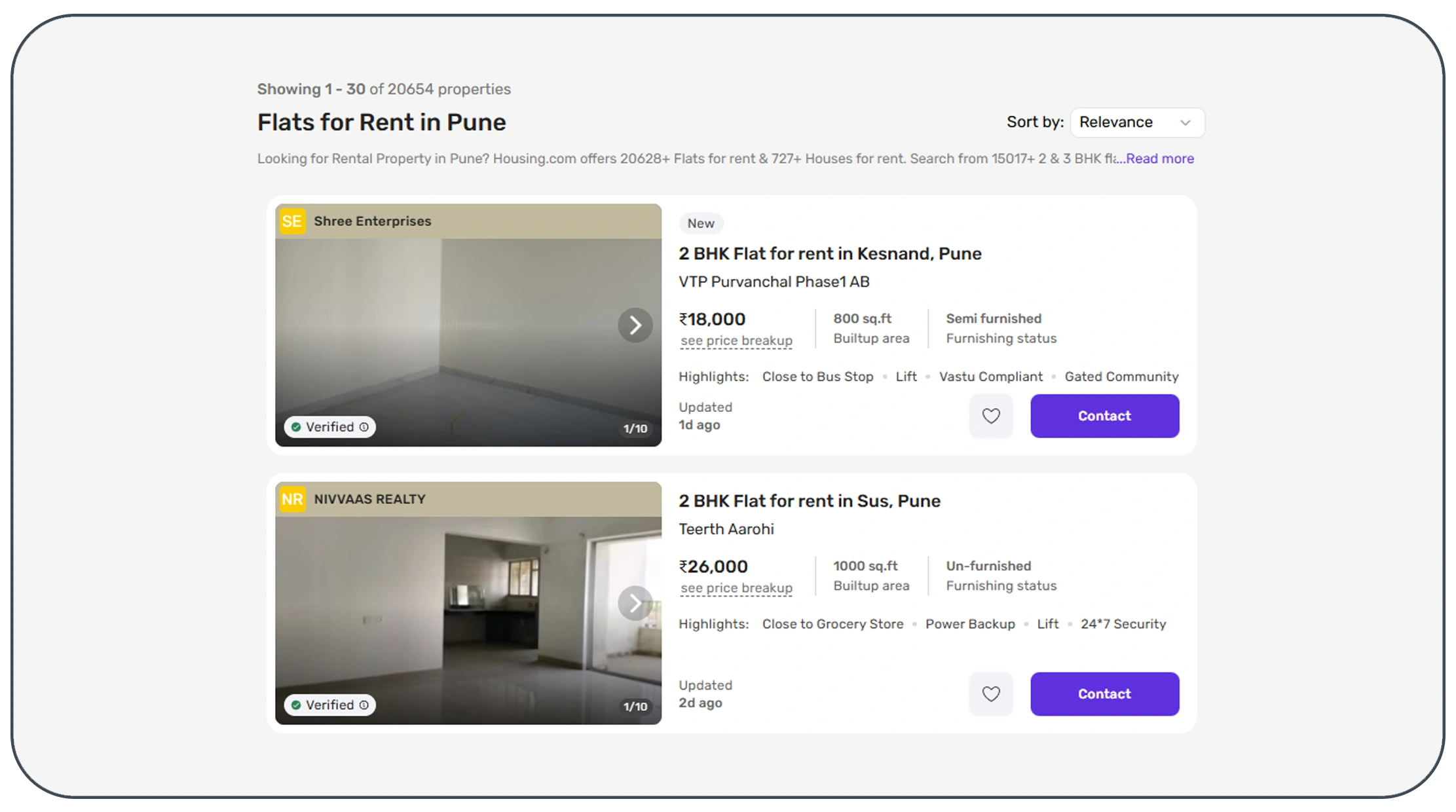Open the 2 BHK Flat in Sus listing title
The width and height of the screenshot is (1456, 812).
[809, 500]
